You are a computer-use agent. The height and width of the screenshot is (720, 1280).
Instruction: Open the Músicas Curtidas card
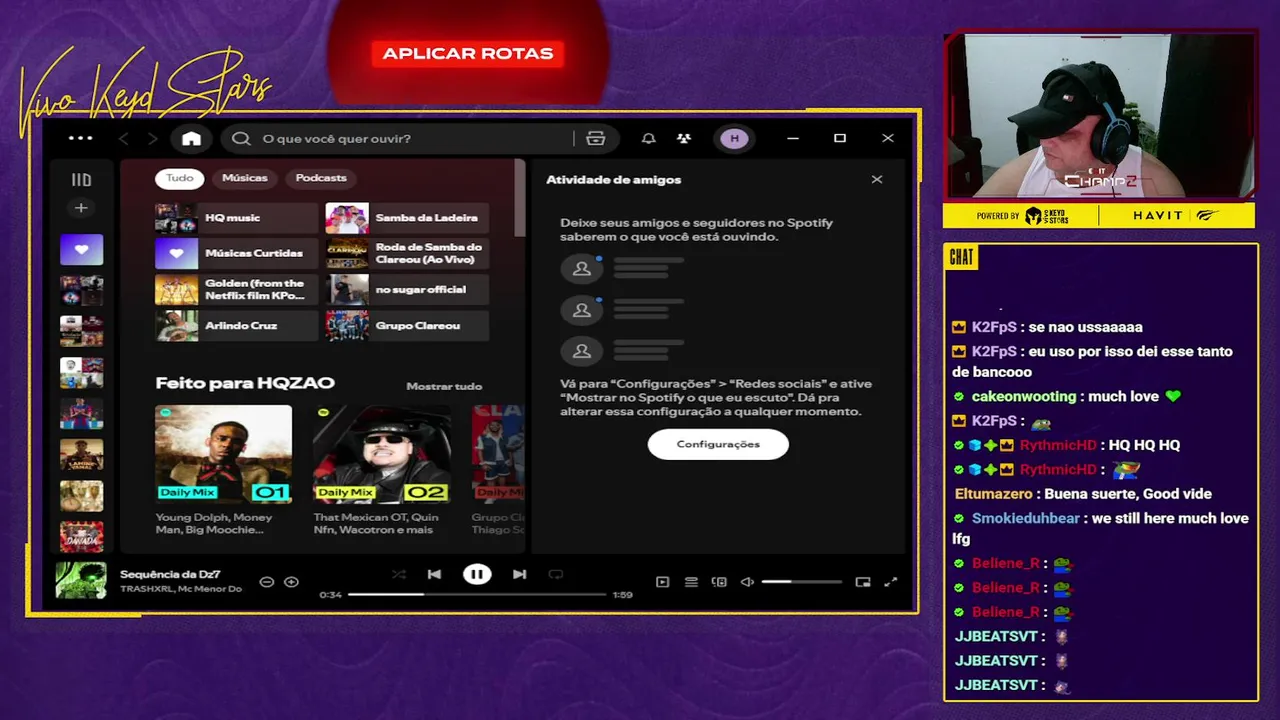click(x=236, y=254)
